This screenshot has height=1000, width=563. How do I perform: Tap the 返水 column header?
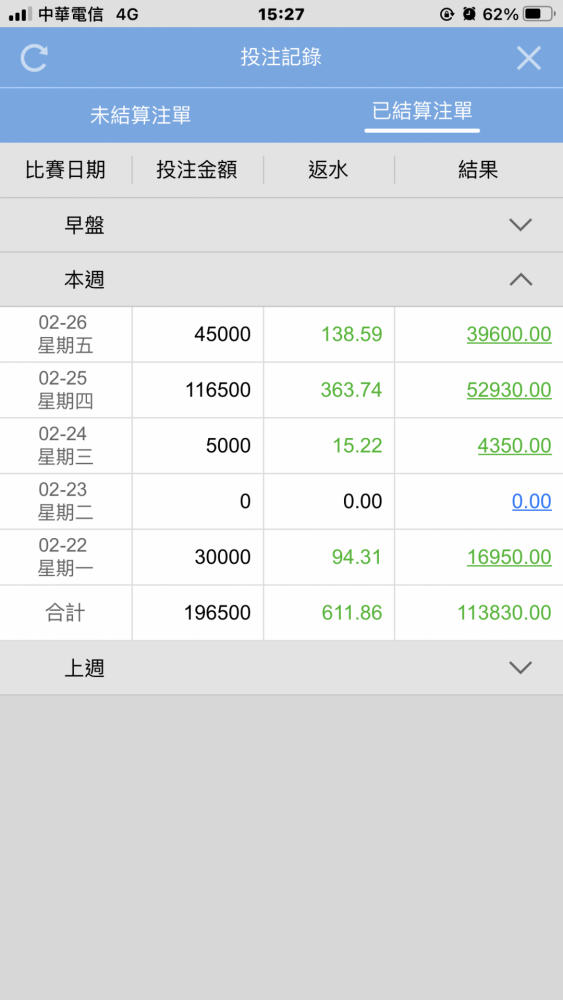(328, 170)
